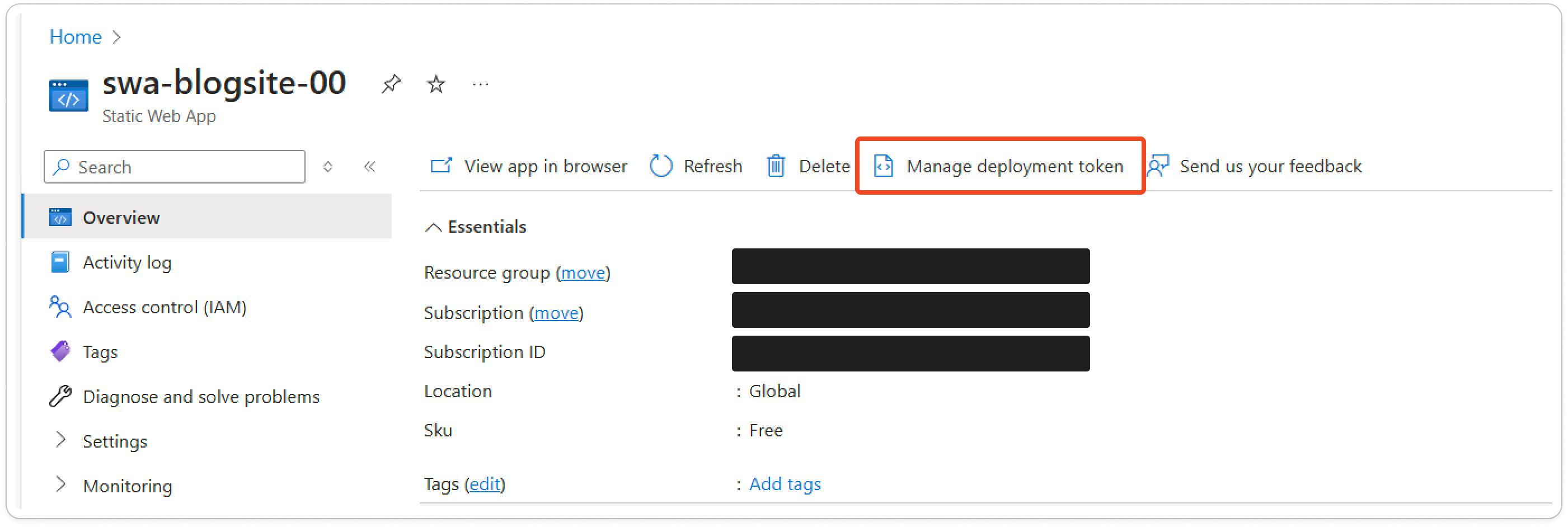Collapse the sidebar with double chevron
Image resolution: width=1568 pixels, height=527 pixels.
click(x=369, y=167)
